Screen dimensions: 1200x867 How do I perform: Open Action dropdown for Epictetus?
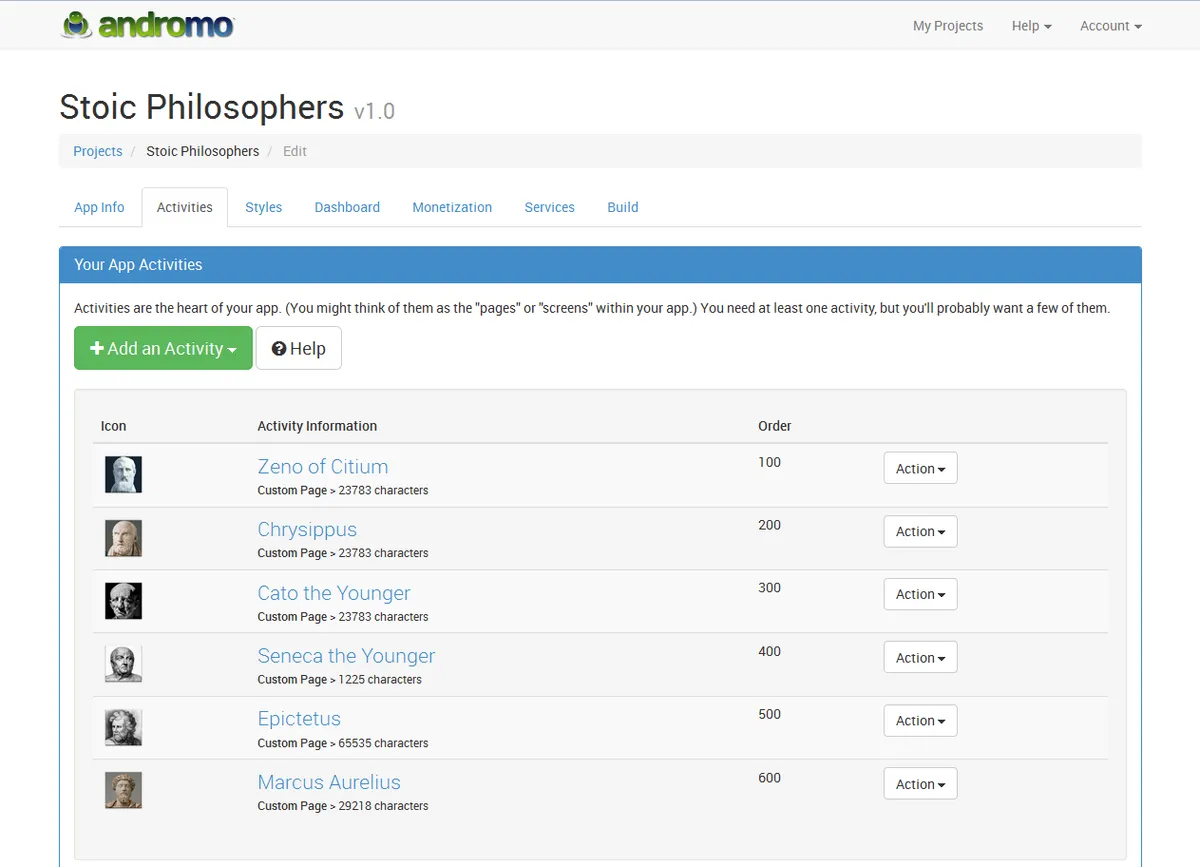[x=920, y=721]
